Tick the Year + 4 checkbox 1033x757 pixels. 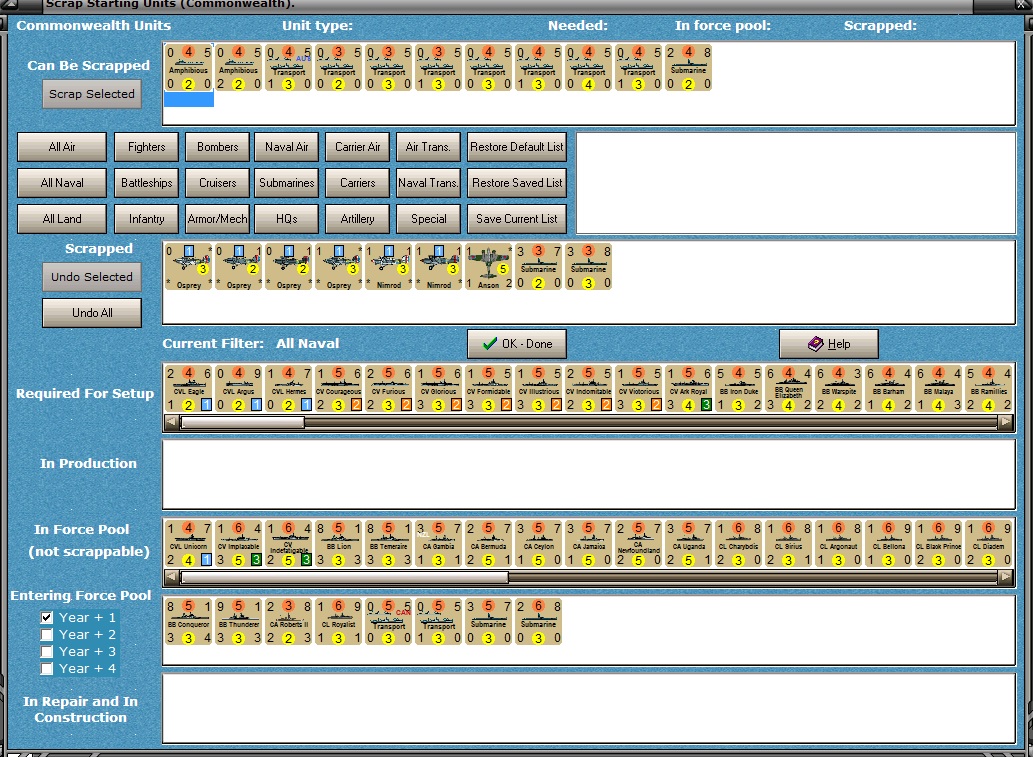tap(47, 669)
